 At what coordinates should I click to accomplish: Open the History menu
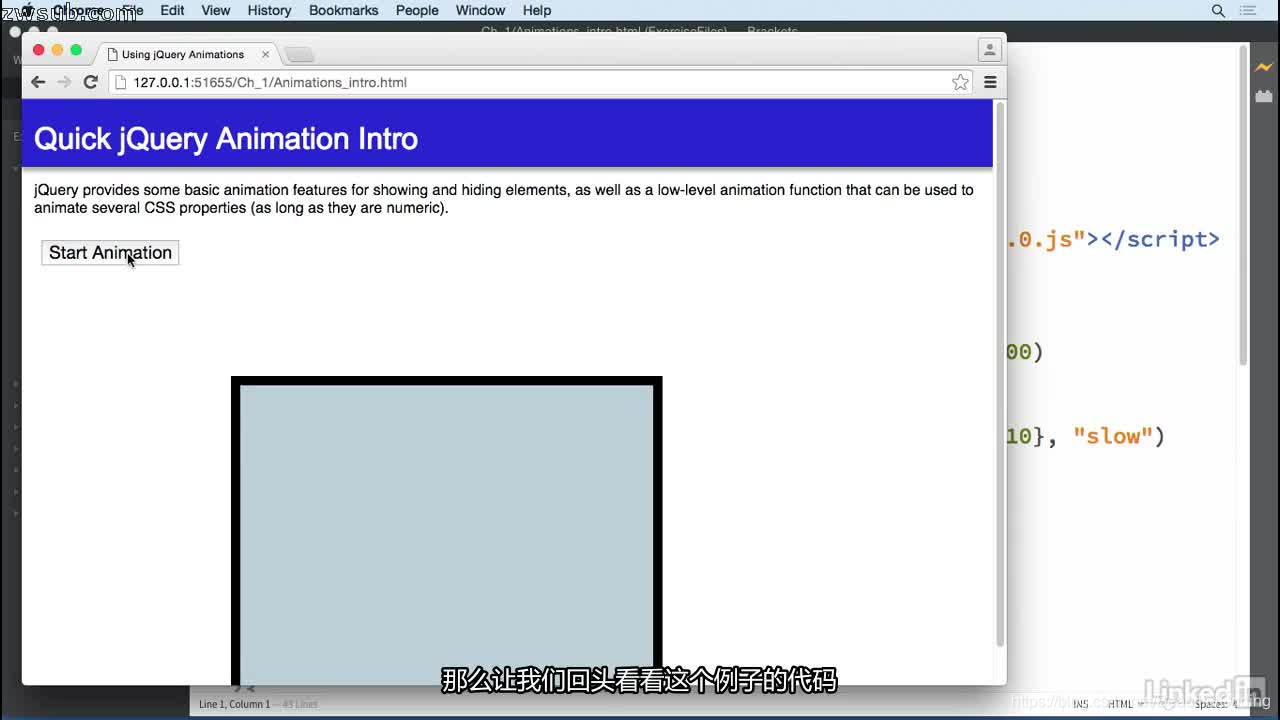(x=269, y=10)
